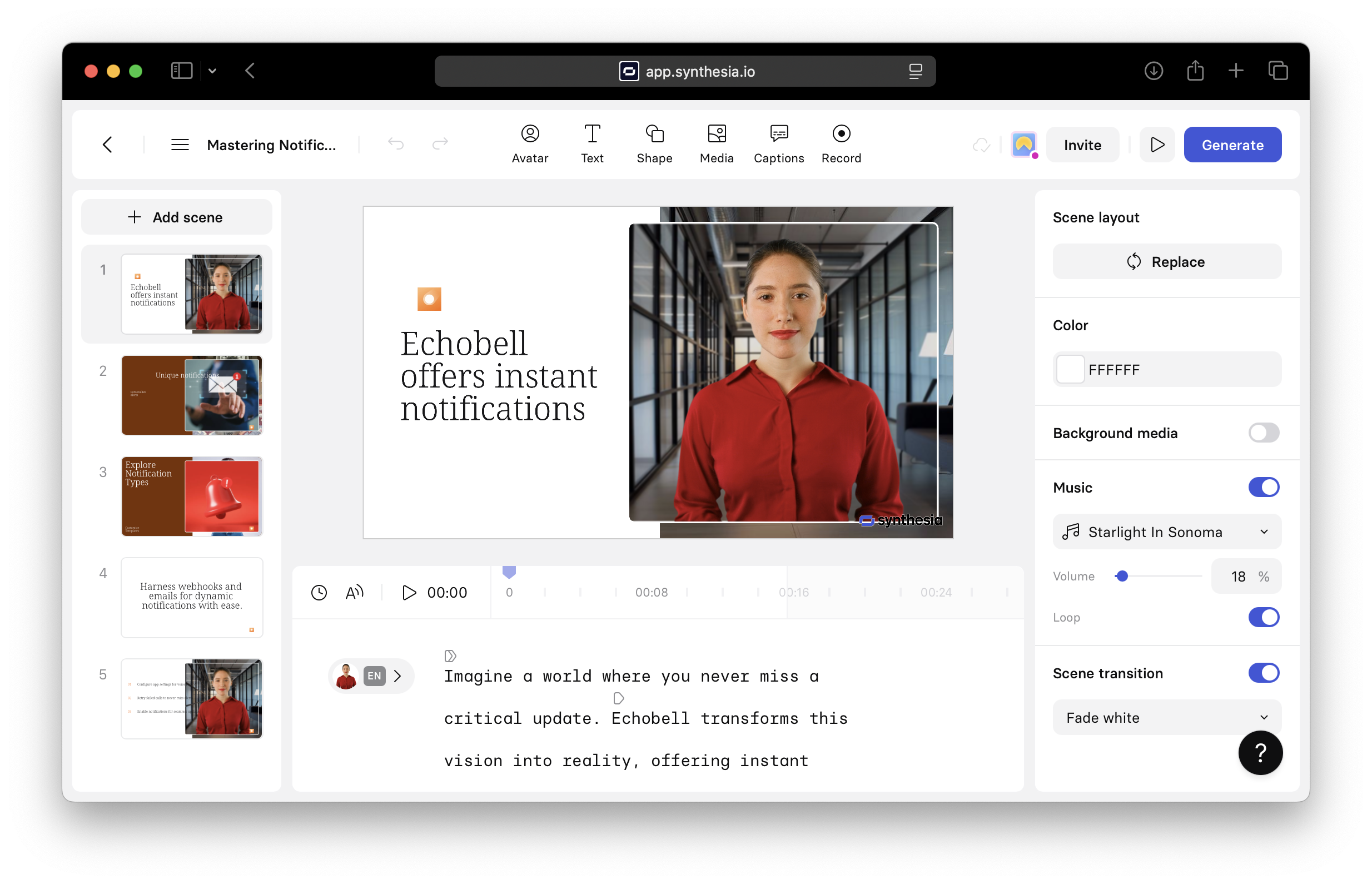Open the Avatar tool
This screenshot has width=1372, height=884.
(x=530, y=143)
